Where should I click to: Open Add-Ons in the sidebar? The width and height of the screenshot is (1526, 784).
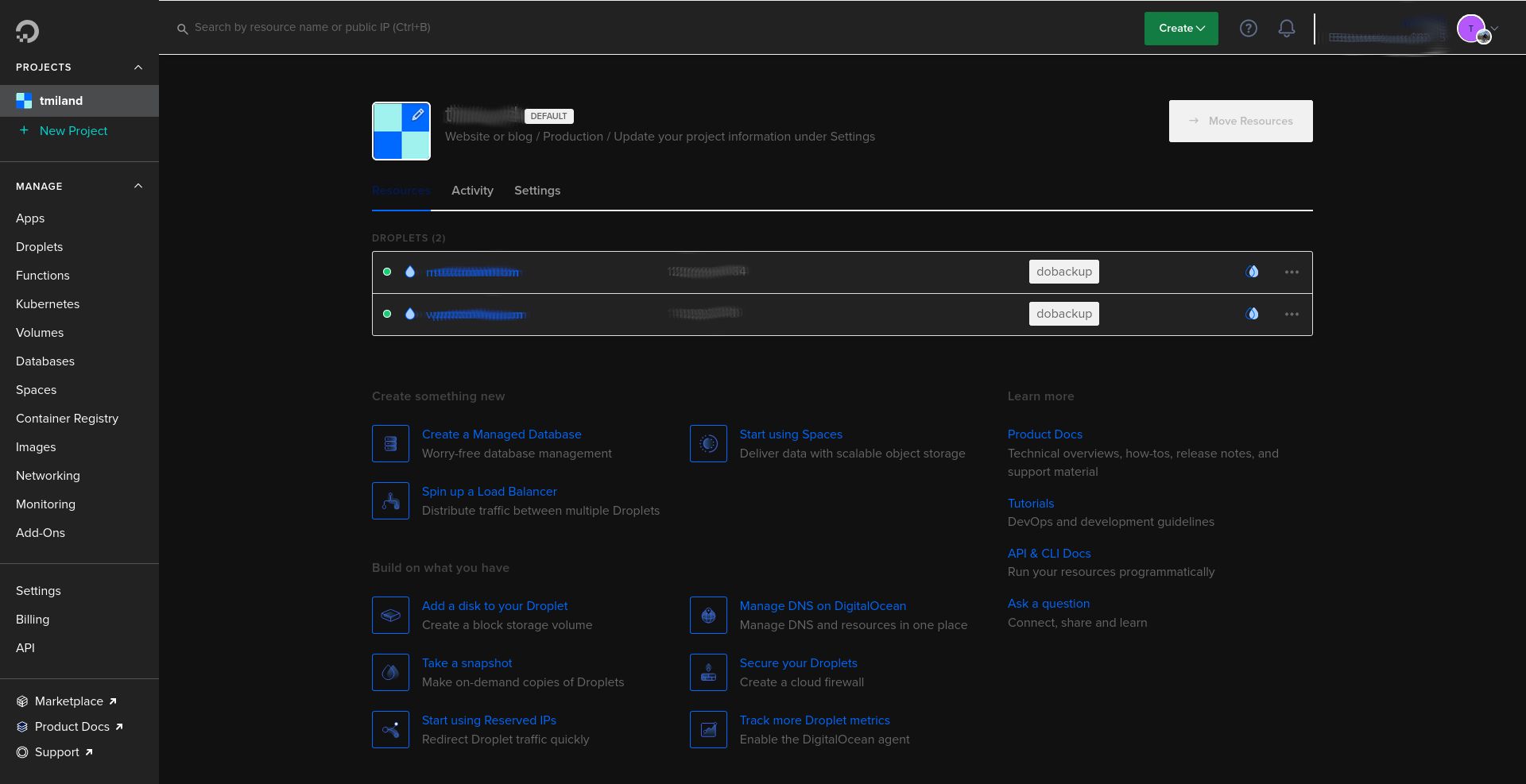click(41, 533)
